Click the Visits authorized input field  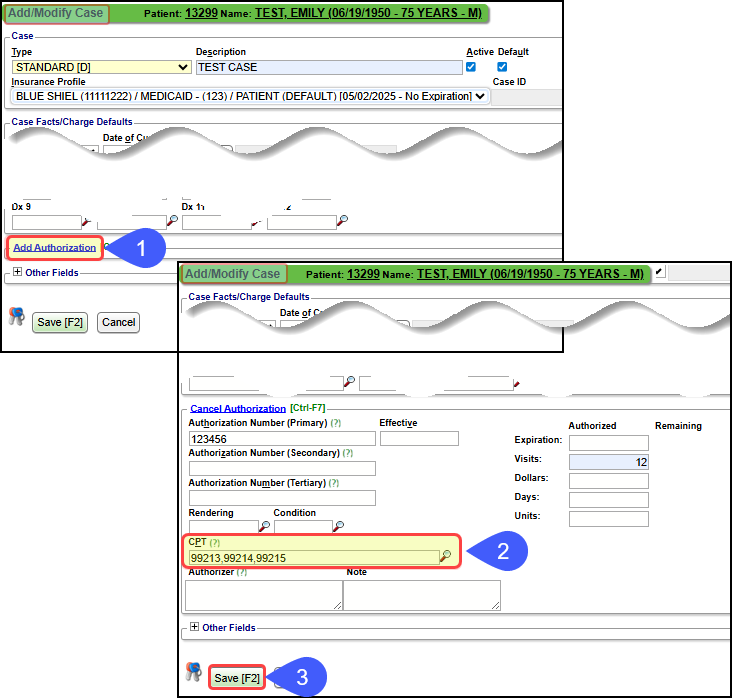(608, 461)
